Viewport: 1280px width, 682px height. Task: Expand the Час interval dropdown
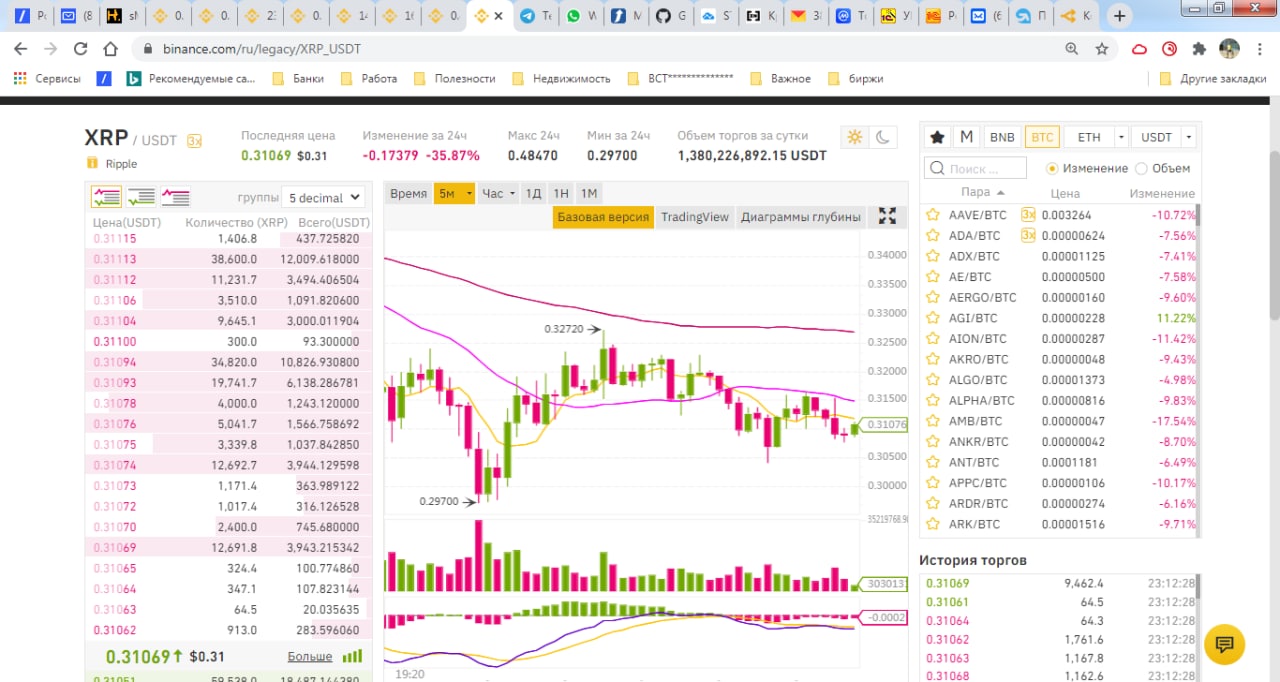pos(512,194)
